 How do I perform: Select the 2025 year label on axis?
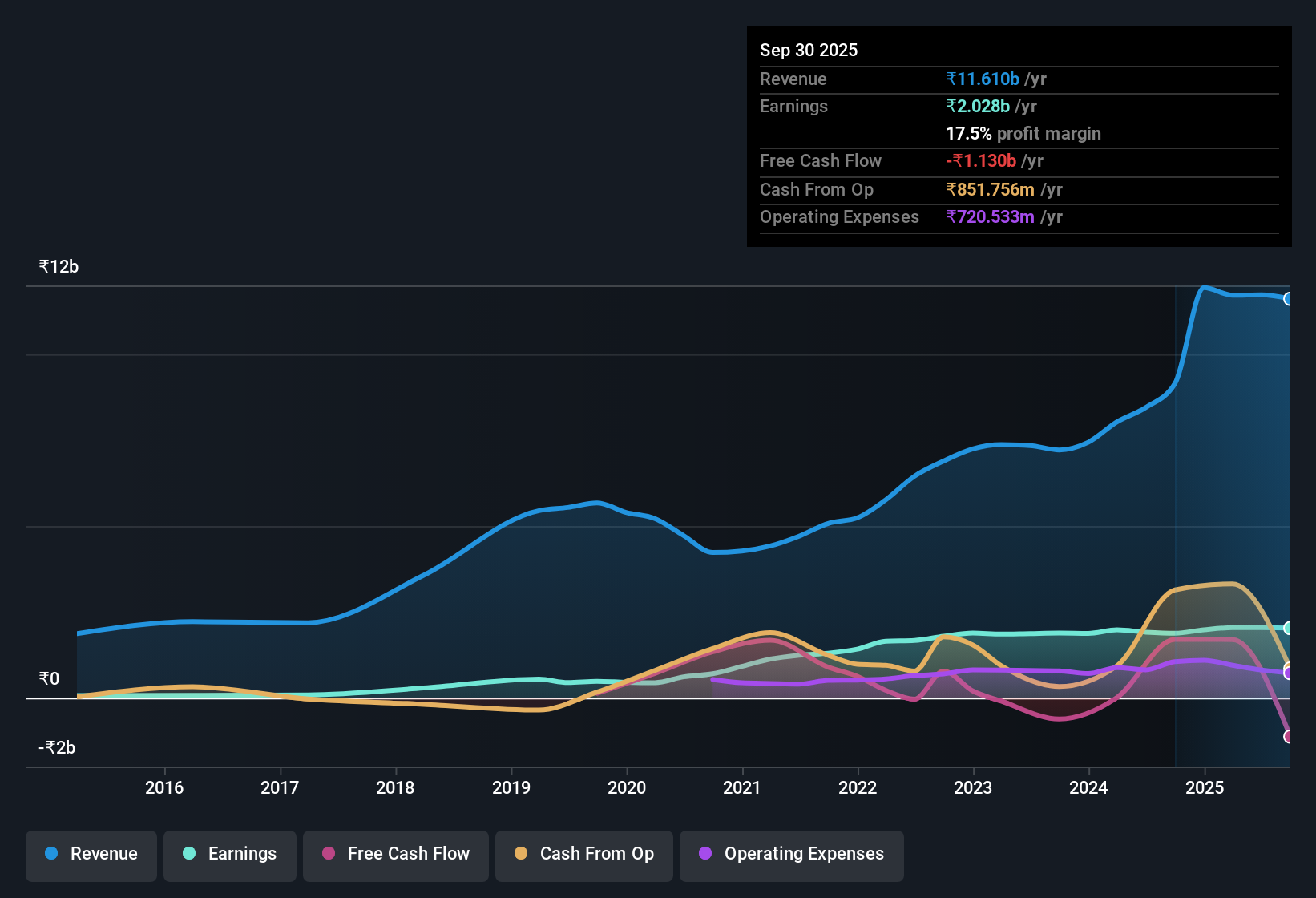click(1205, 788)
